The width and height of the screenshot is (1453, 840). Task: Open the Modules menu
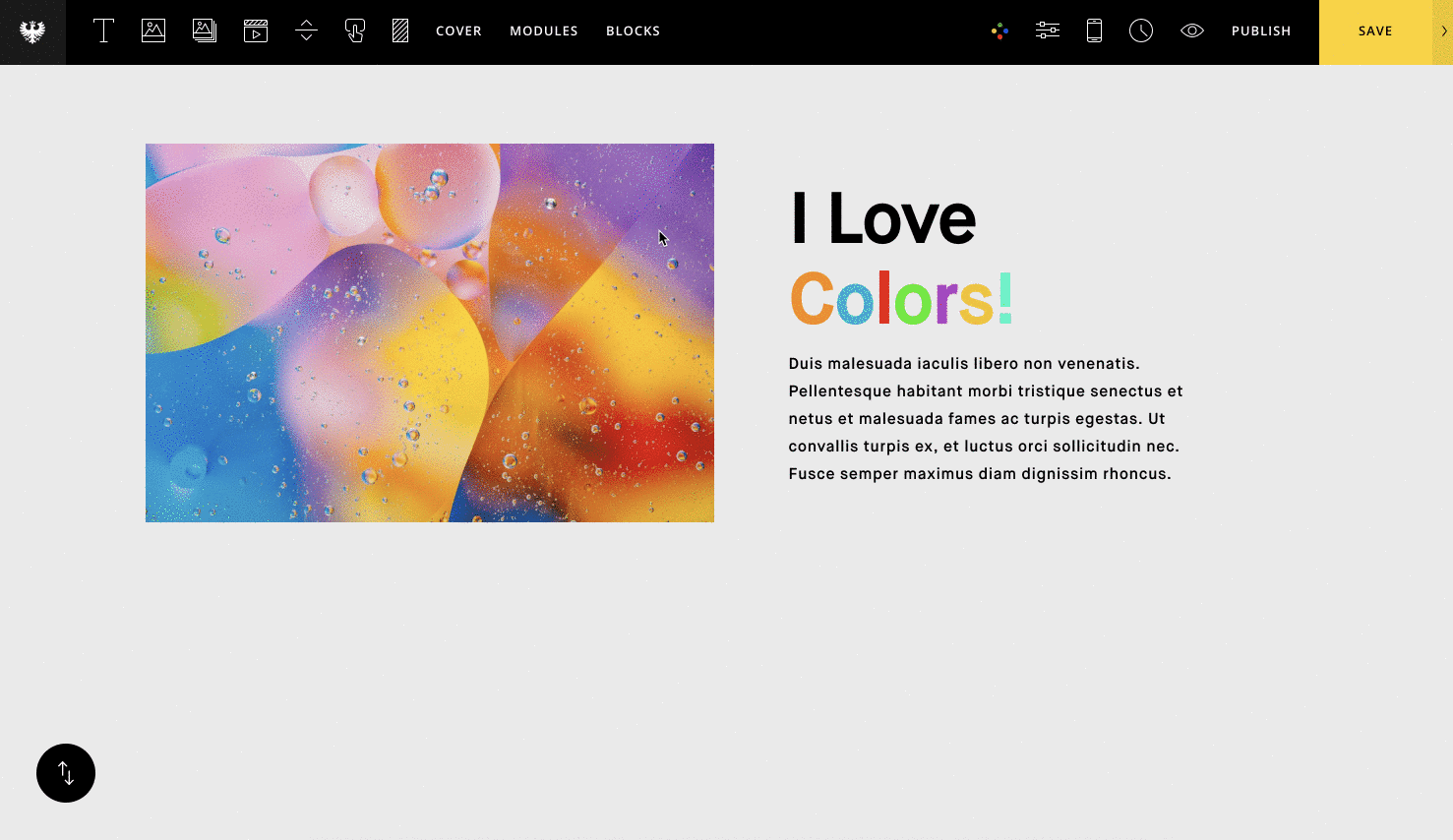point(544,31)
